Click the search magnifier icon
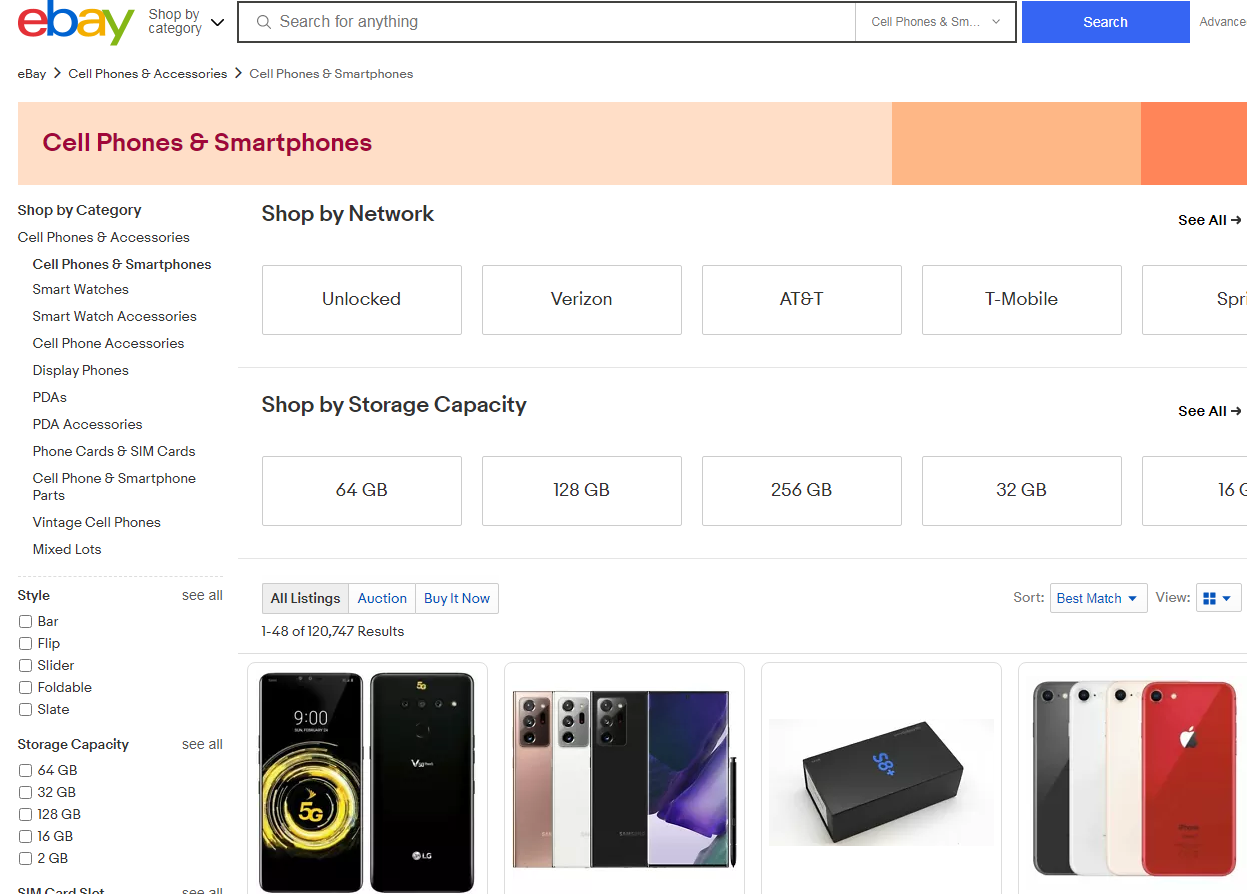Image resolution: width=1247 pixels, height=894 pixels. pos(264,22)
